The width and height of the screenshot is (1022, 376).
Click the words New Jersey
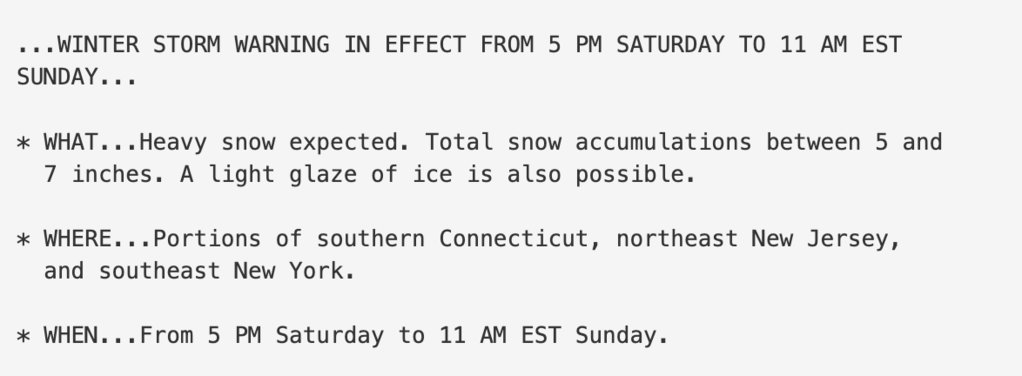tap(820, 240)
